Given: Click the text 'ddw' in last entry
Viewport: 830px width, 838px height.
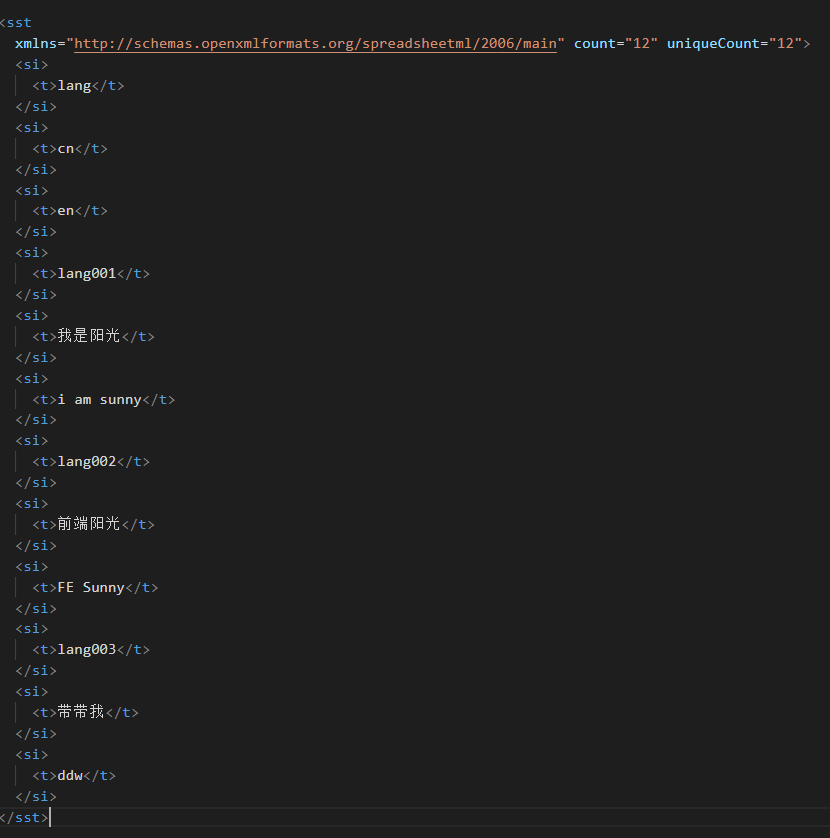Looking at the screenshot, I should click(x=70, y=775).
